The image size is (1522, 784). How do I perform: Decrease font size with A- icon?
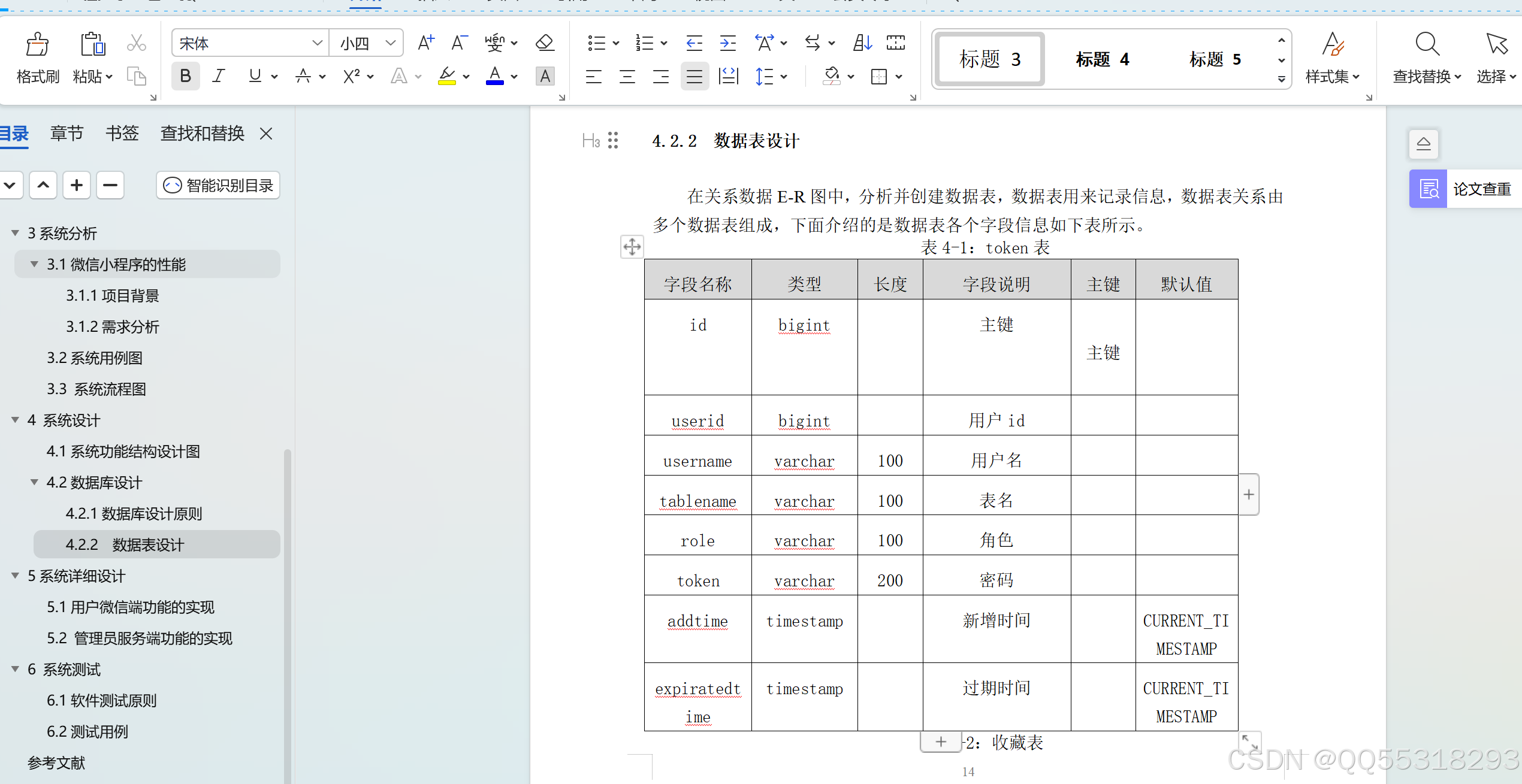tap(459, 43)
